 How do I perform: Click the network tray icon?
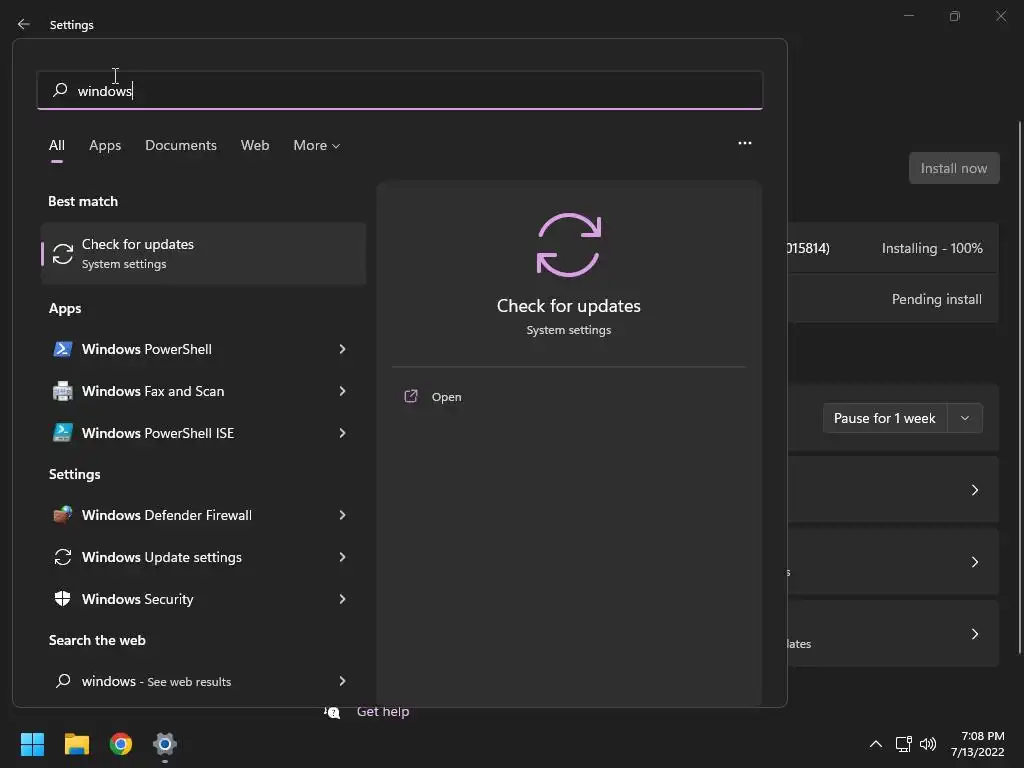(x=903, y=744)
